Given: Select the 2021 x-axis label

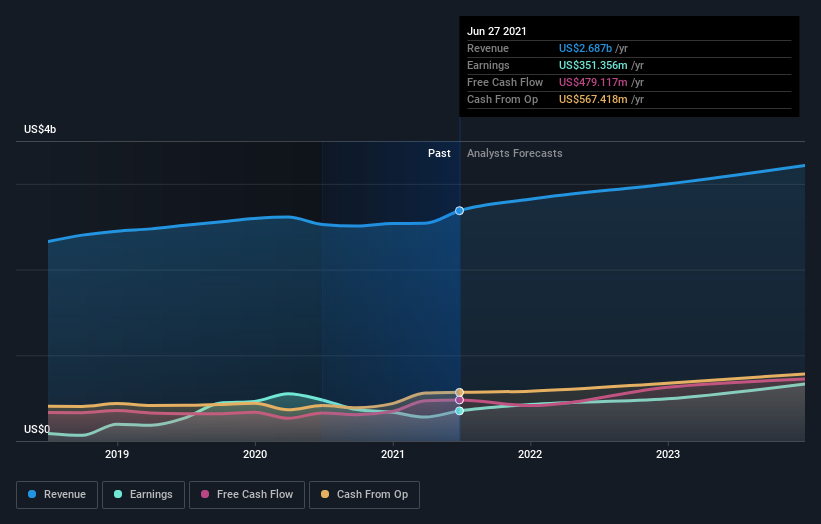Looking at the screenshot, I should [393, 454].
